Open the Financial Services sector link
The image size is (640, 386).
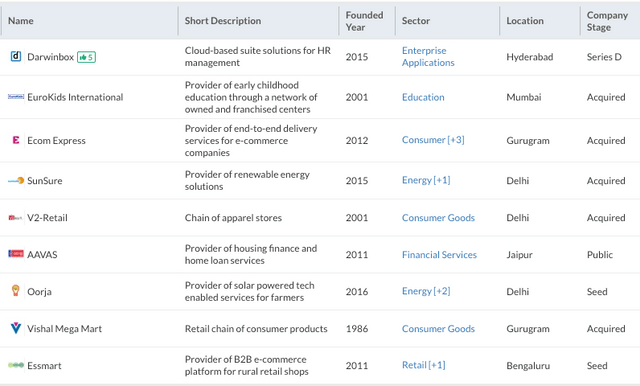(x=439, y=255)
